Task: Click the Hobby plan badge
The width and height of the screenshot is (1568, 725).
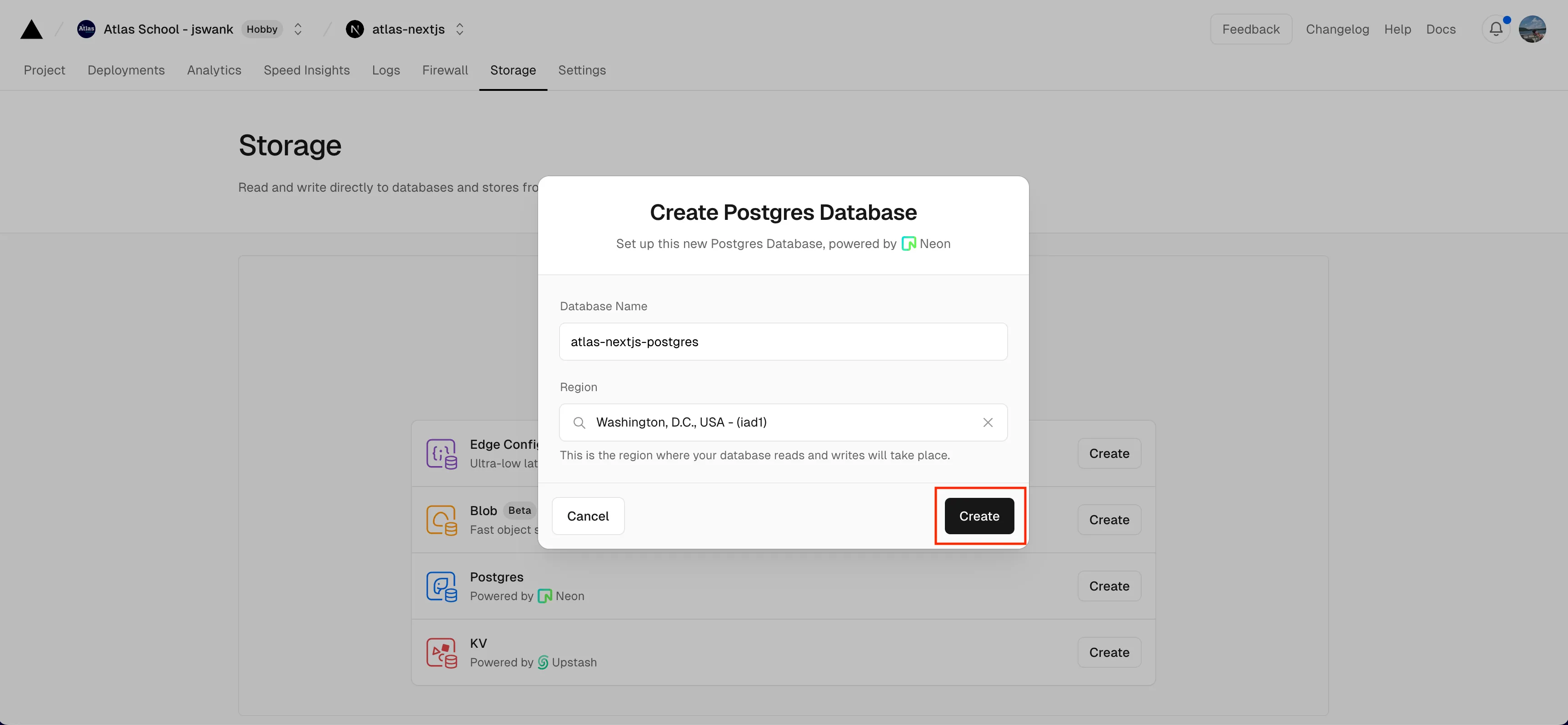Action: pos(262,29)
